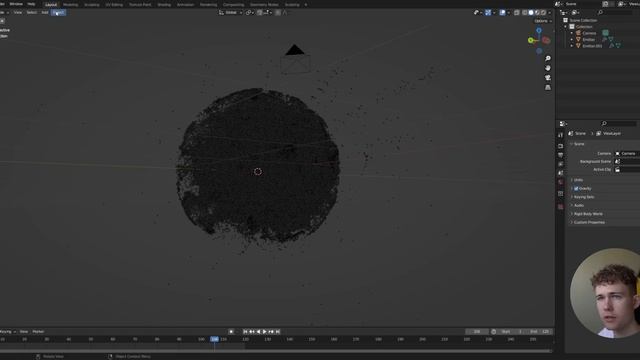The width and height of the screenshot is (640, 360).
Task: Jump to next keyframe
Action: 271,332
